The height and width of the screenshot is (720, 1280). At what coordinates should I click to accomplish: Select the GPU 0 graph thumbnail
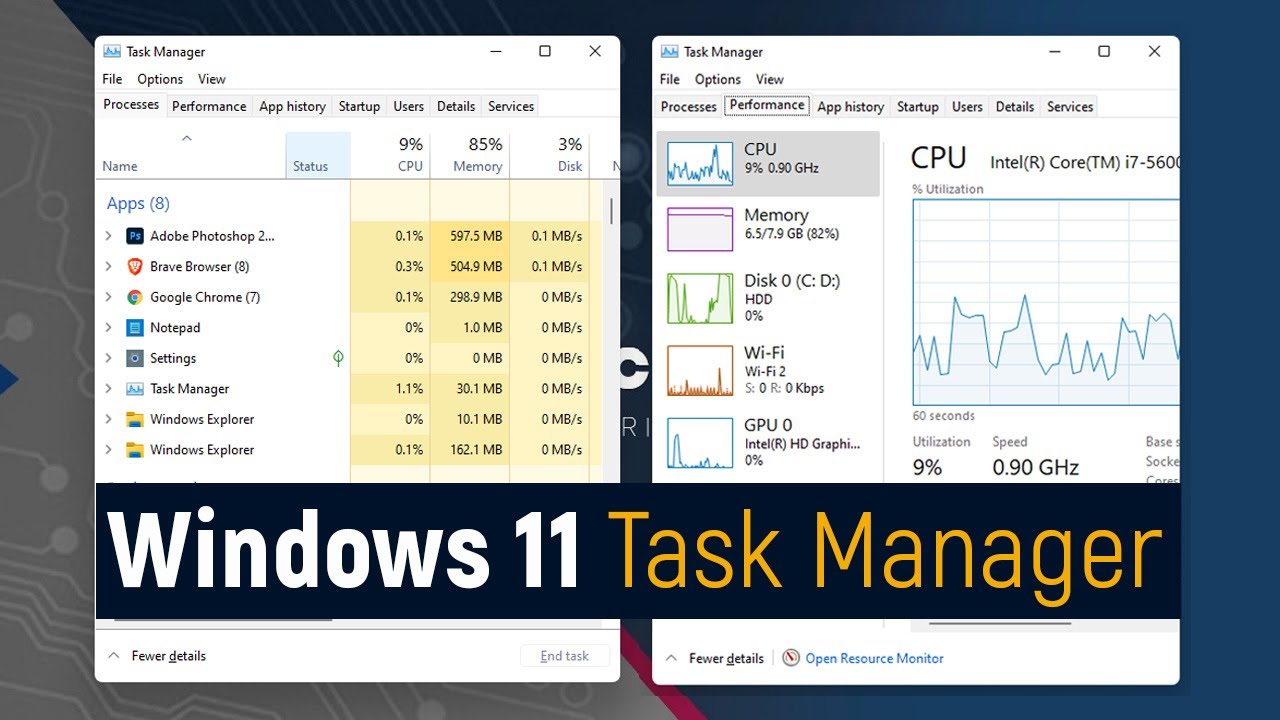(700, 443)
